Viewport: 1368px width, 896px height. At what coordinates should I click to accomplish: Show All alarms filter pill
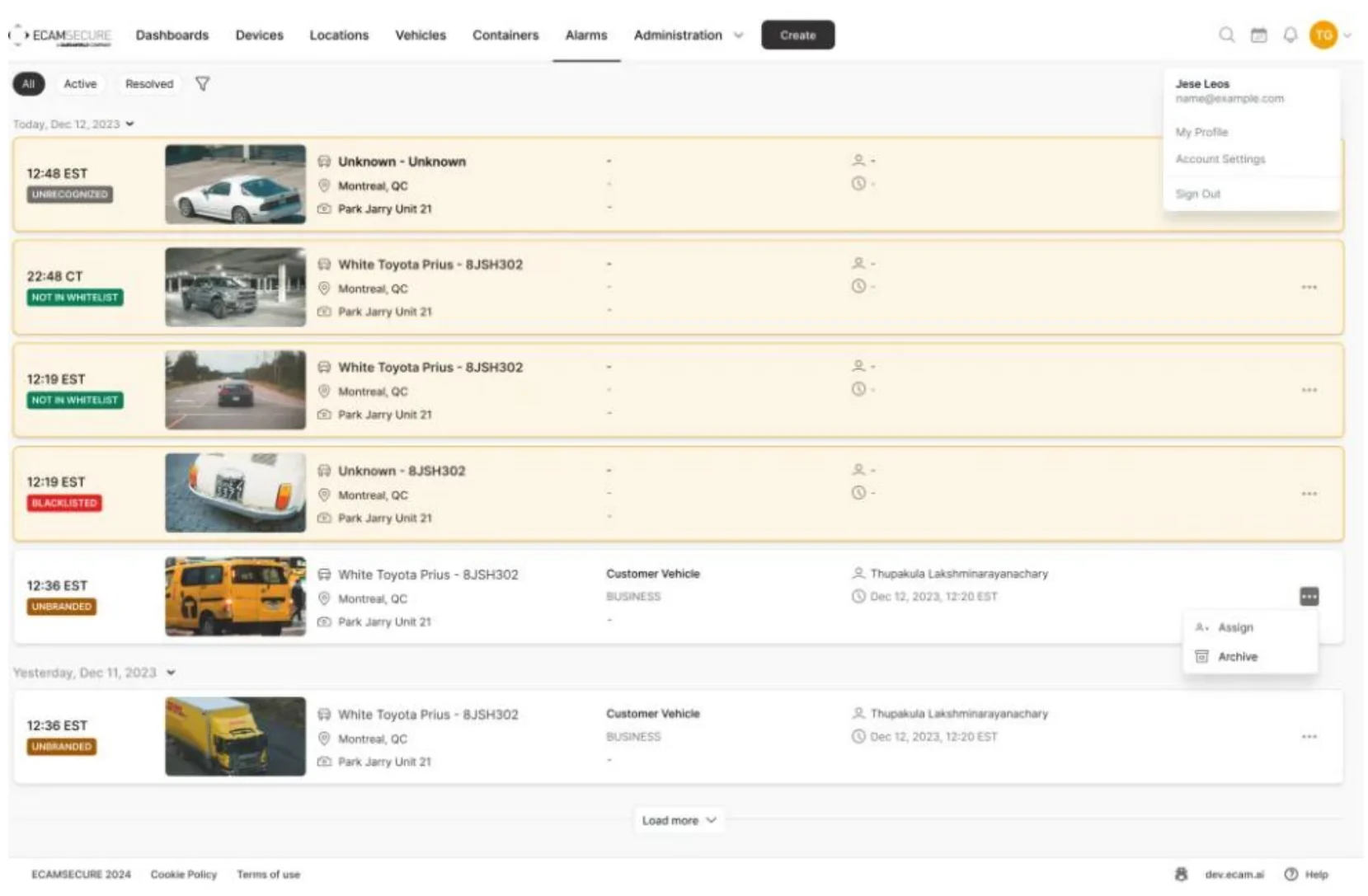coord(29,83)
